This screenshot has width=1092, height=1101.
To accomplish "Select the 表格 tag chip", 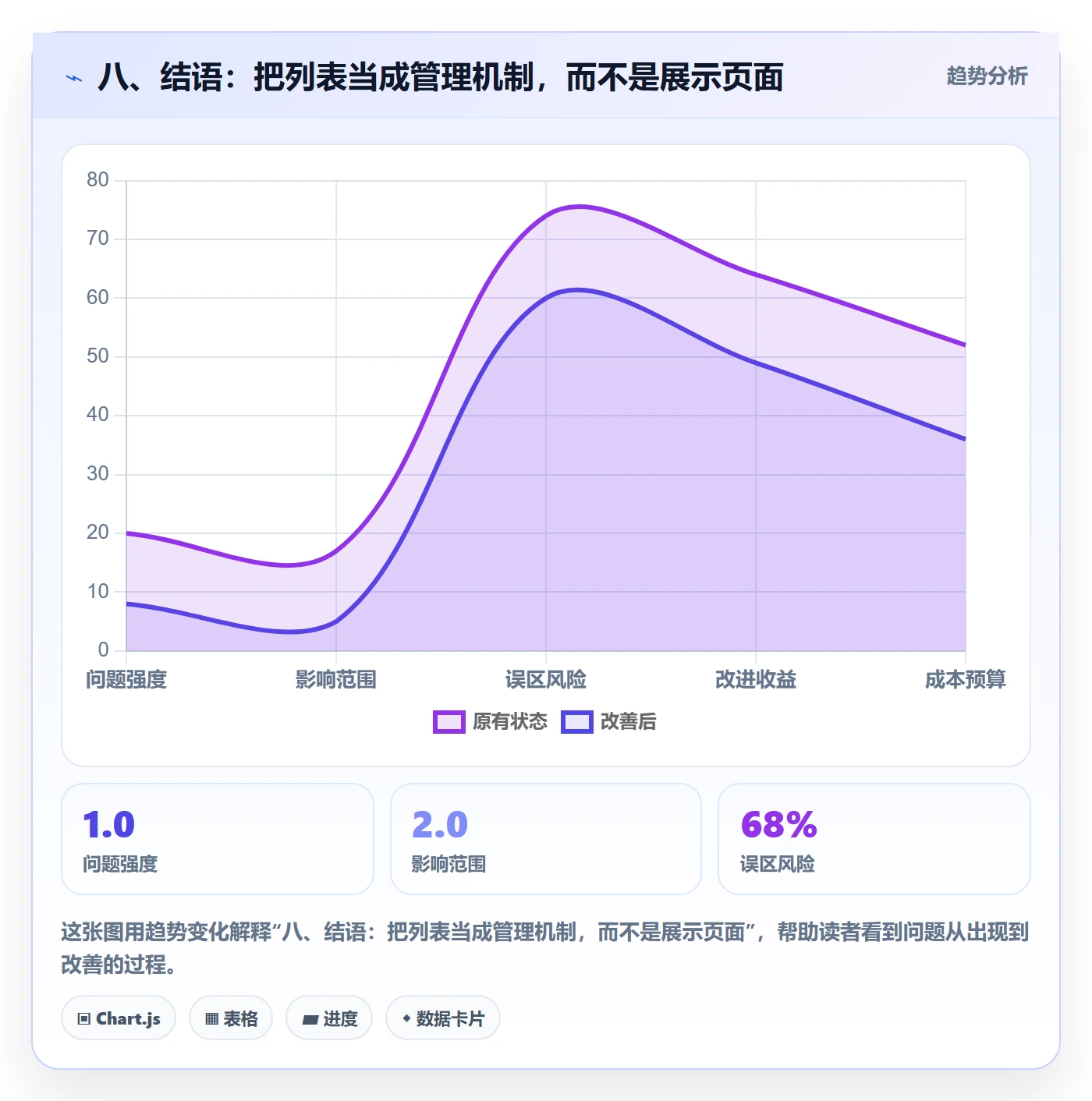I will (x=231, y=1018).
